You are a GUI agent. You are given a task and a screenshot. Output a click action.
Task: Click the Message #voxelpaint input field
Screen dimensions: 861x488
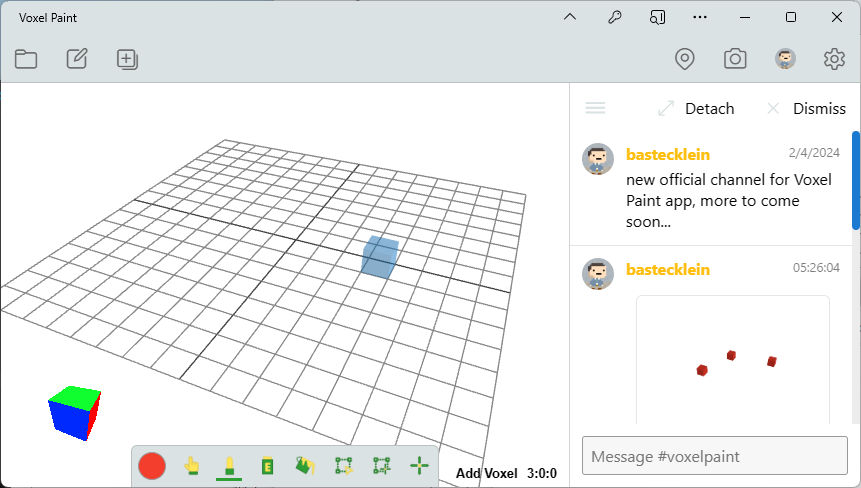click(715, 456)
